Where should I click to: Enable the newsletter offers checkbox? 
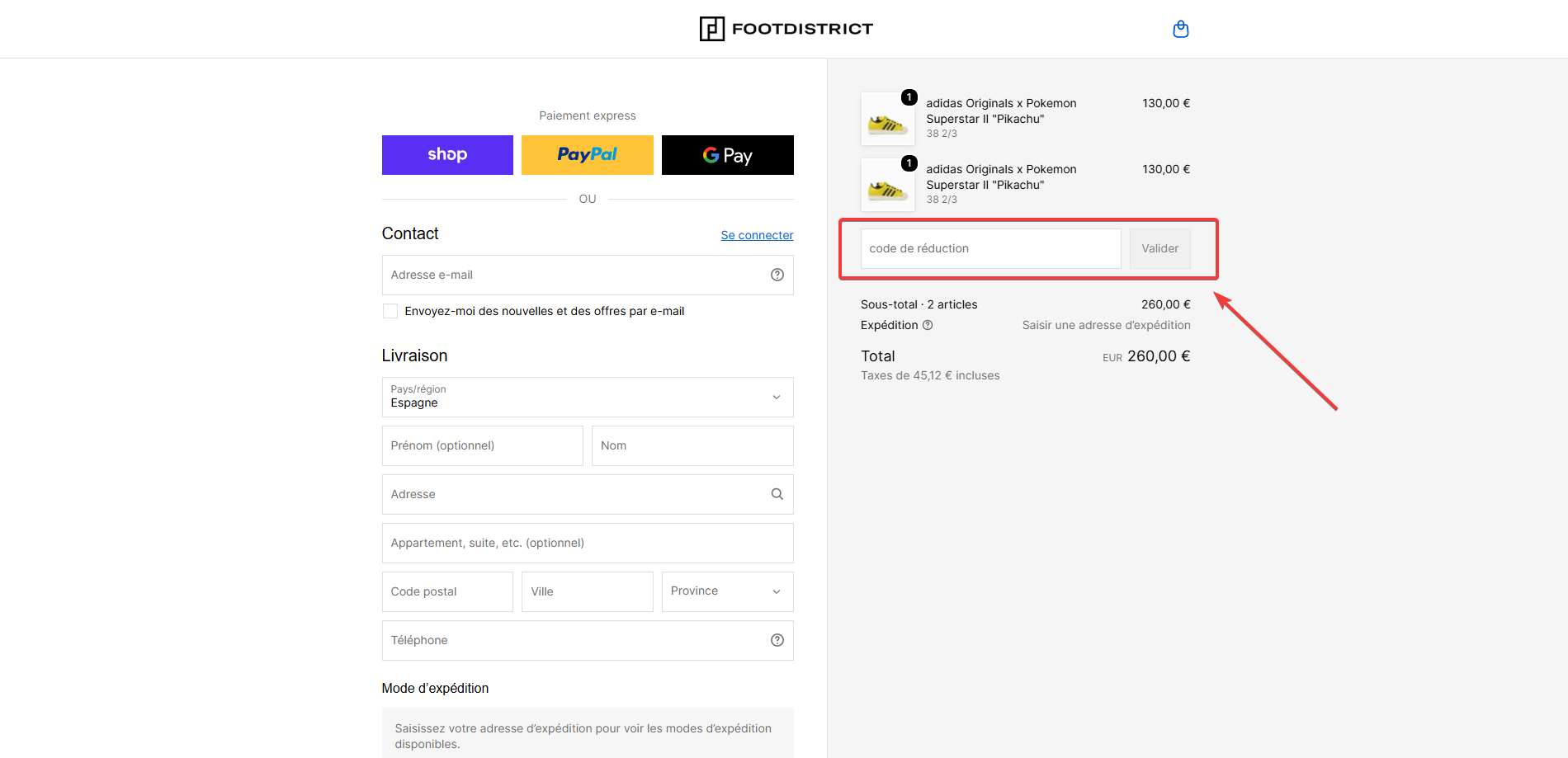click(390, 311)
